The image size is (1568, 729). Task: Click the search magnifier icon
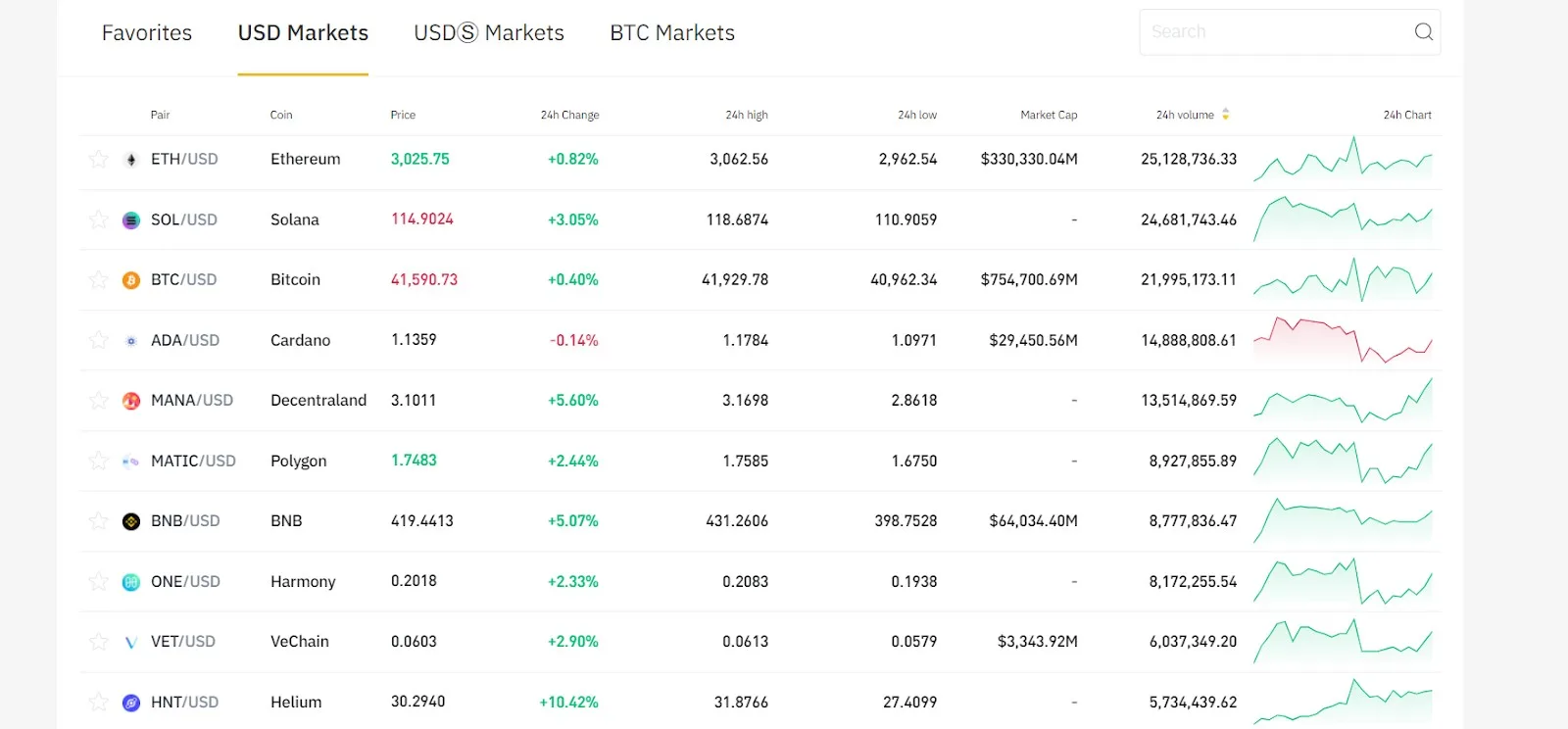1423,32
